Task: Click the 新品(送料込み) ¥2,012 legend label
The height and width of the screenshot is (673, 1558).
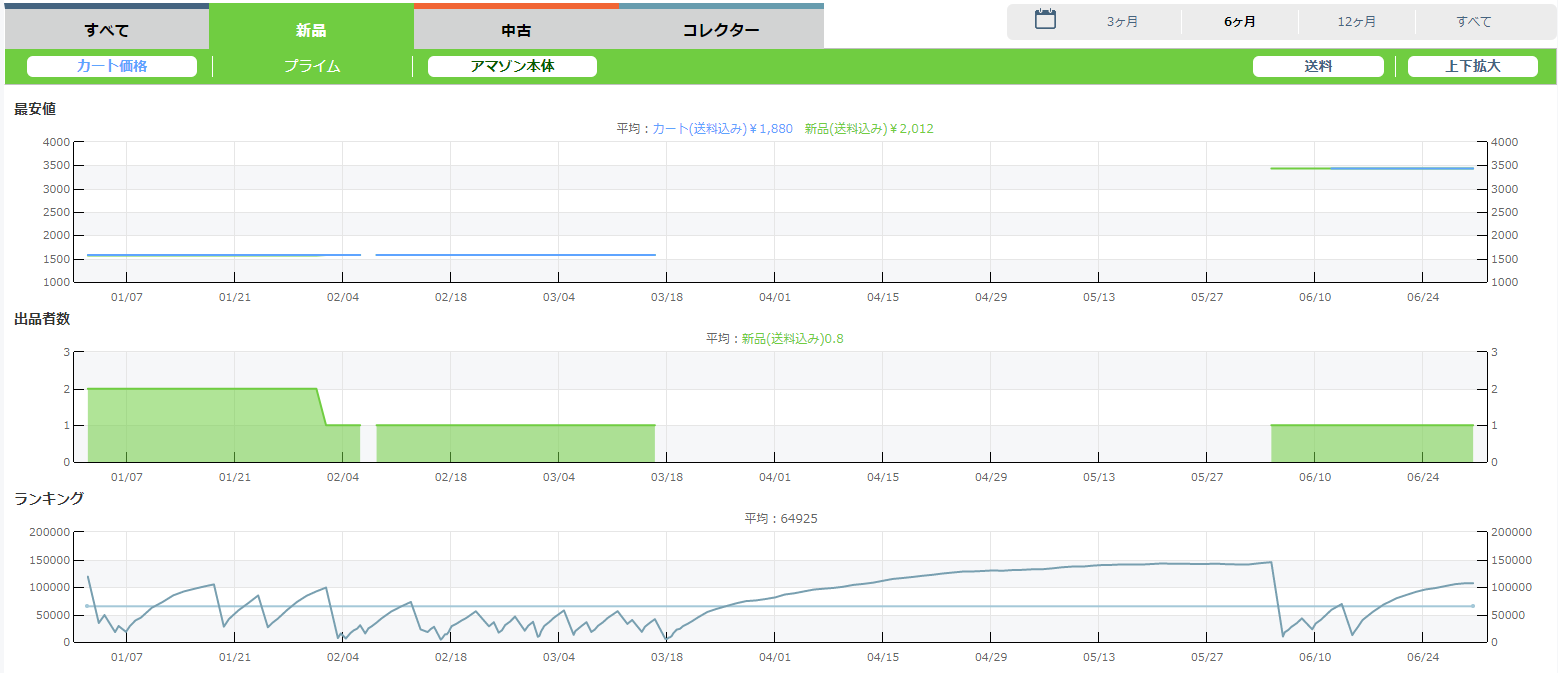Action: pos(868,129)
